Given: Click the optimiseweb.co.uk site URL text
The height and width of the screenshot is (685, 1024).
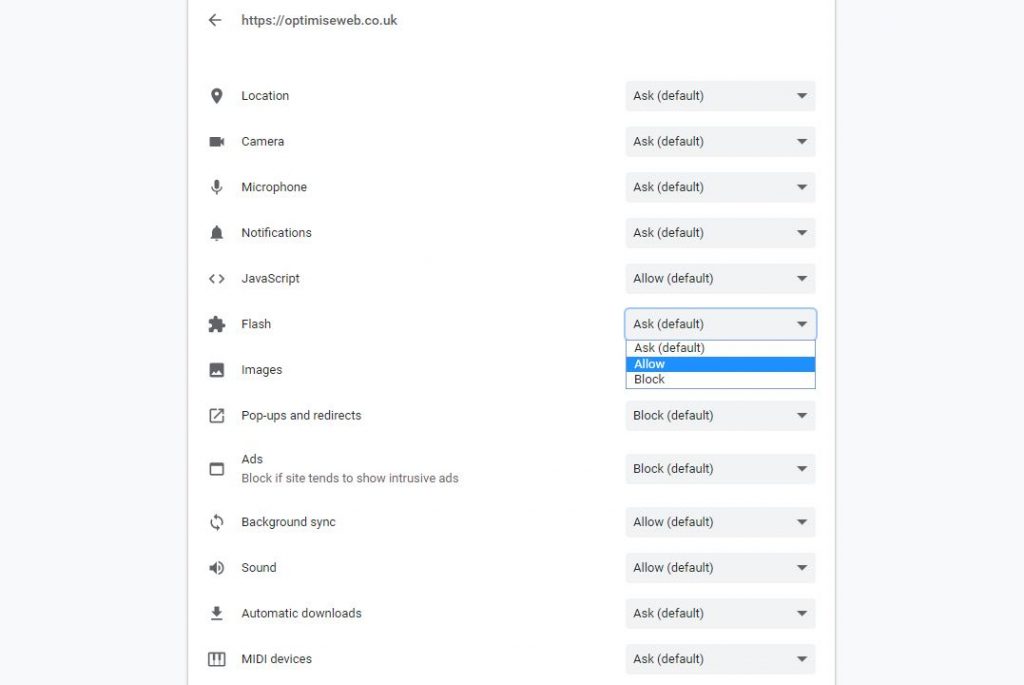Looking at the screenshot, I should (x=319, y=21).
